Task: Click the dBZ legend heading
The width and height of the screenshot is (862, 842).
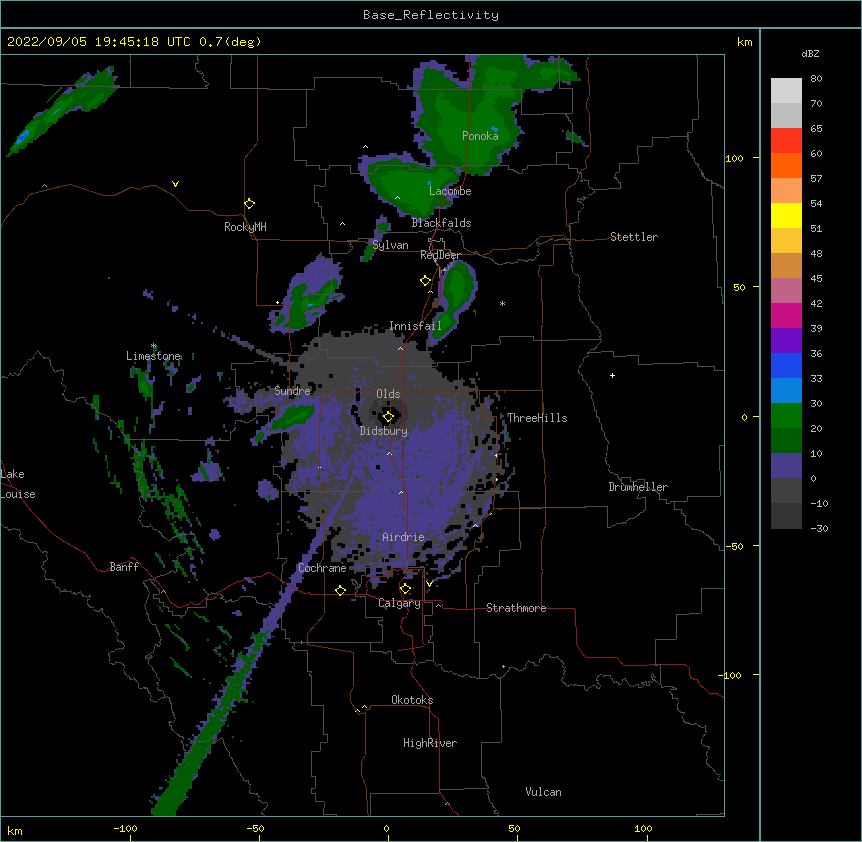Action: point(810,53)
